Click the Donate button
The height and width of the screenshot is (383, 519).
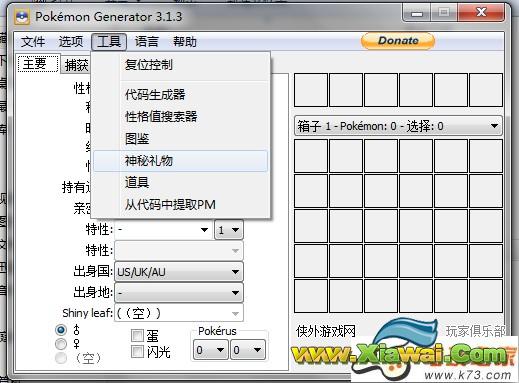point(398,41)
